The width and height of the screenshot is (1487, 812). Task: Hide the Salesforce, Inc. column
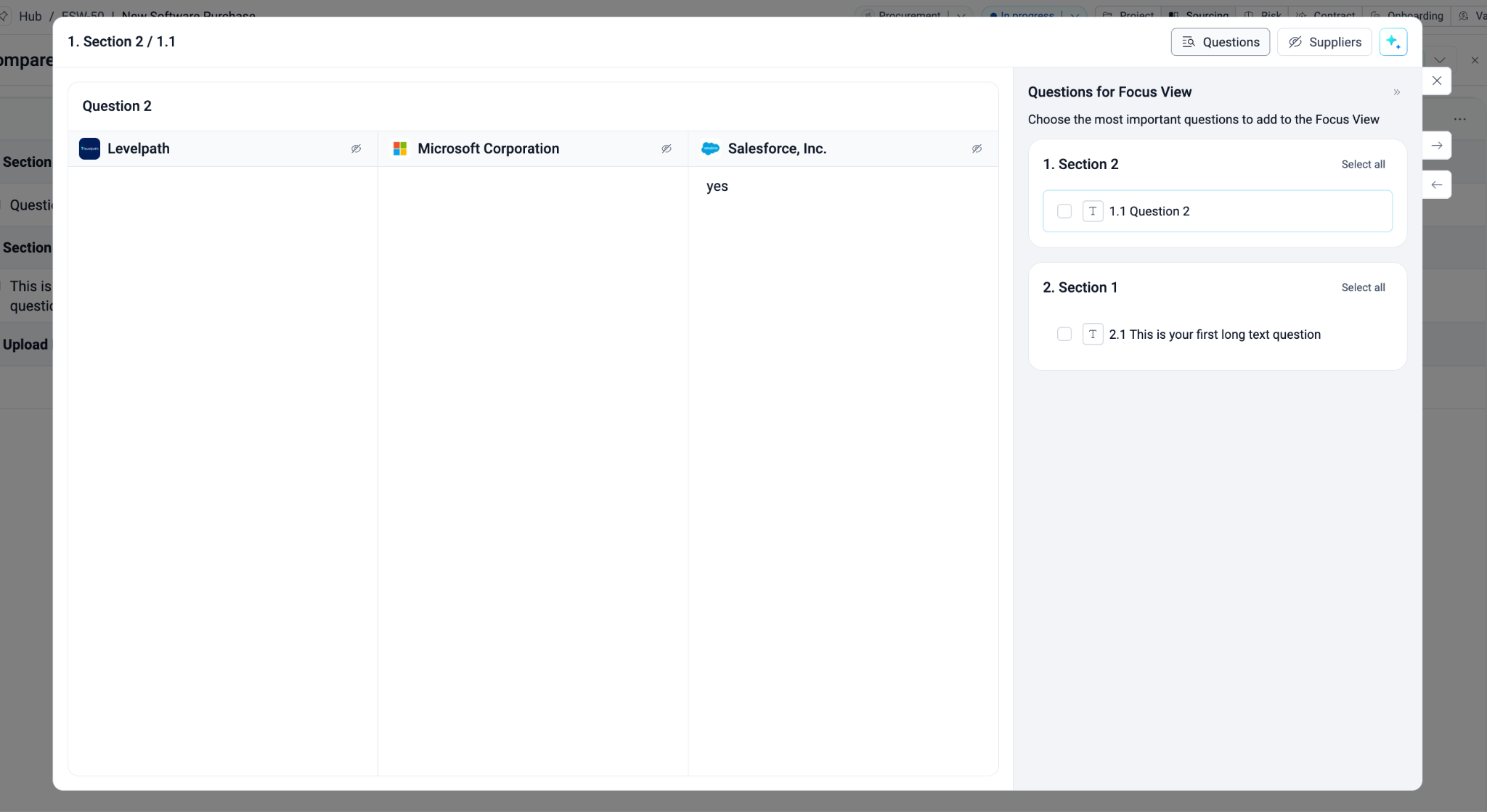pyautogui.click(x=977, y=149)
